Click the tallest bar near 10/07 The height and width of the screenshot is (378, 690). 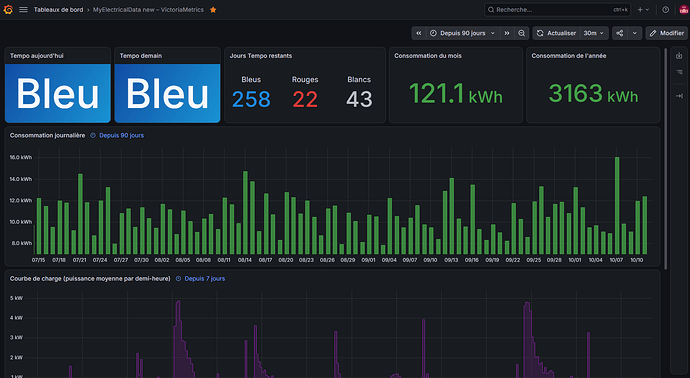[x=617, y=206]
